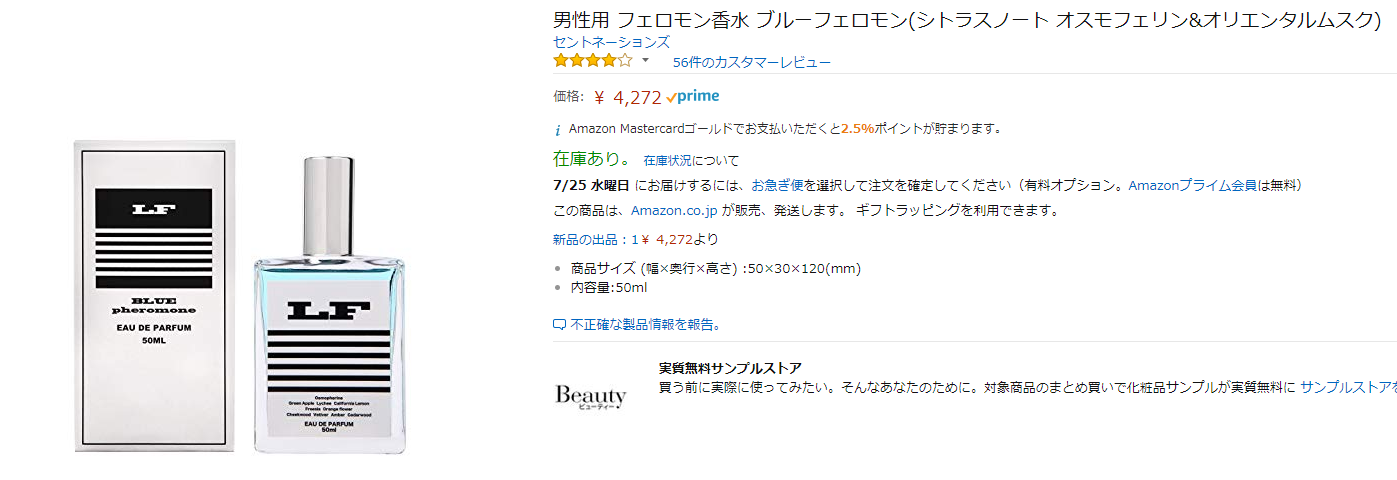Click the 在庫状況 link
Image resolution: width=1397 pixels, height=480 pixels.
coord(667,160)
